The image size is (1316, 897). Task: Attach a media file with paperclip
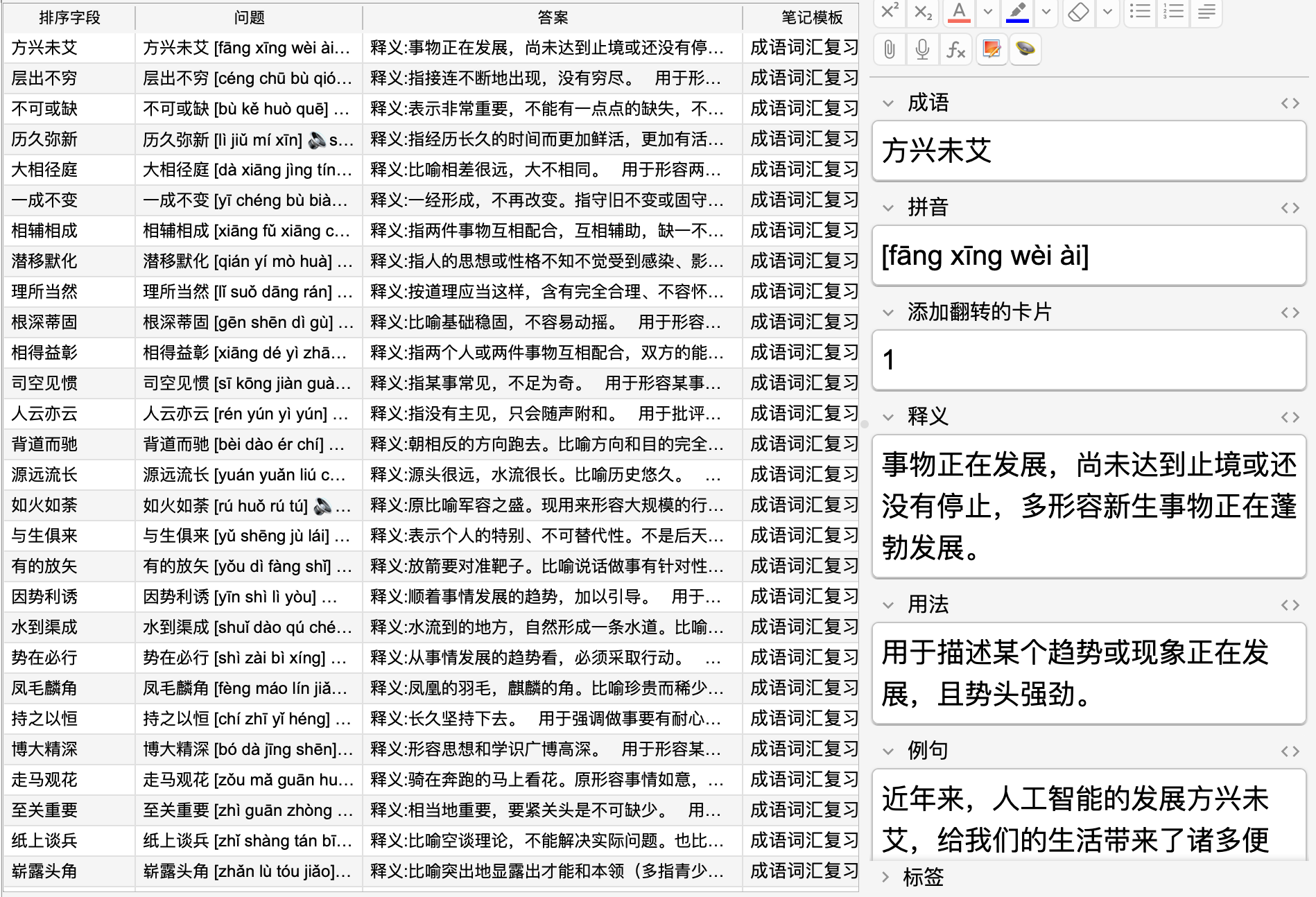(890, 49)
